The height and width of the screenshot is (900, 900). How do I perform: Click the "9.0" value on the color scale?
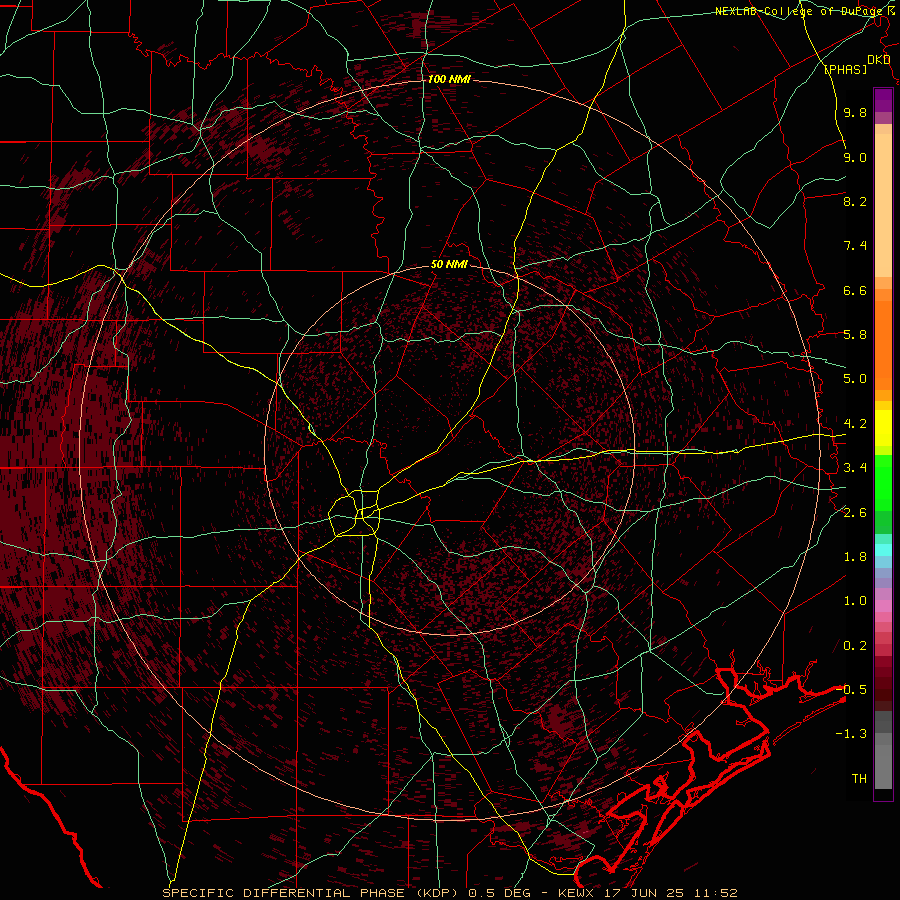[x=855, y=157]
